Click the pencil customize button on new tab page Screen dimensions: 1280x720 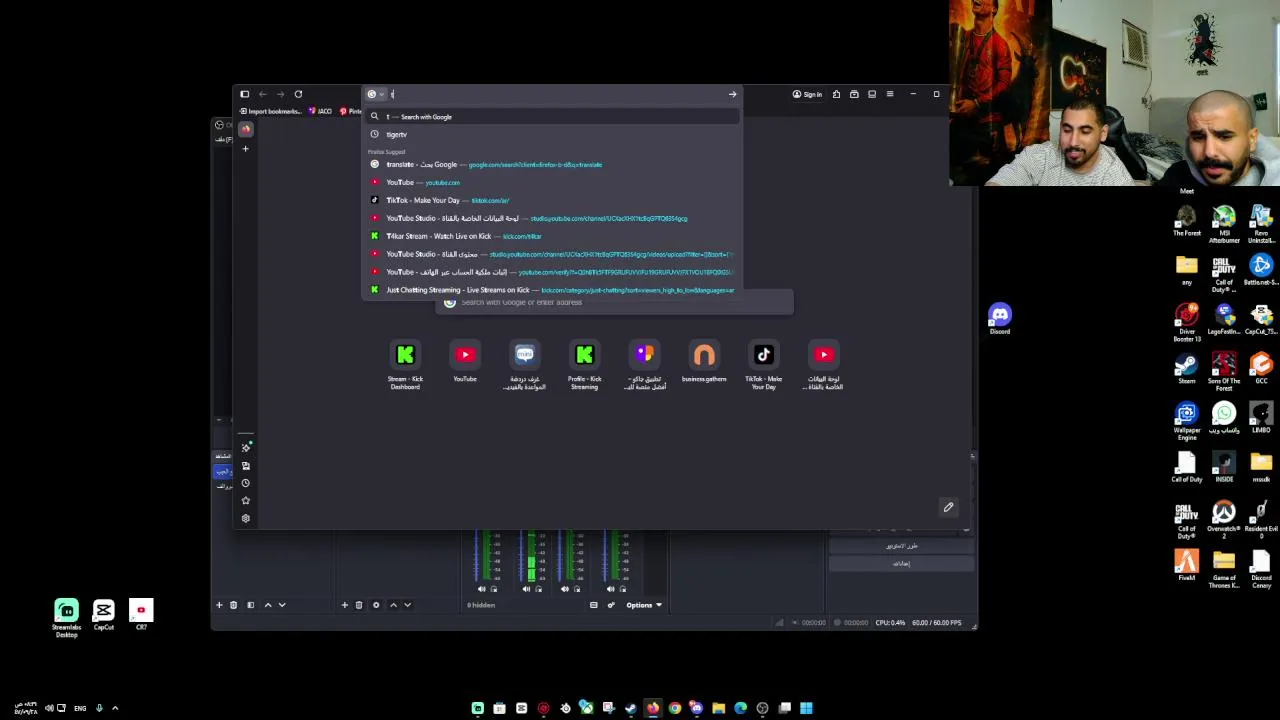pyautogui.click(x=948, y=507)
